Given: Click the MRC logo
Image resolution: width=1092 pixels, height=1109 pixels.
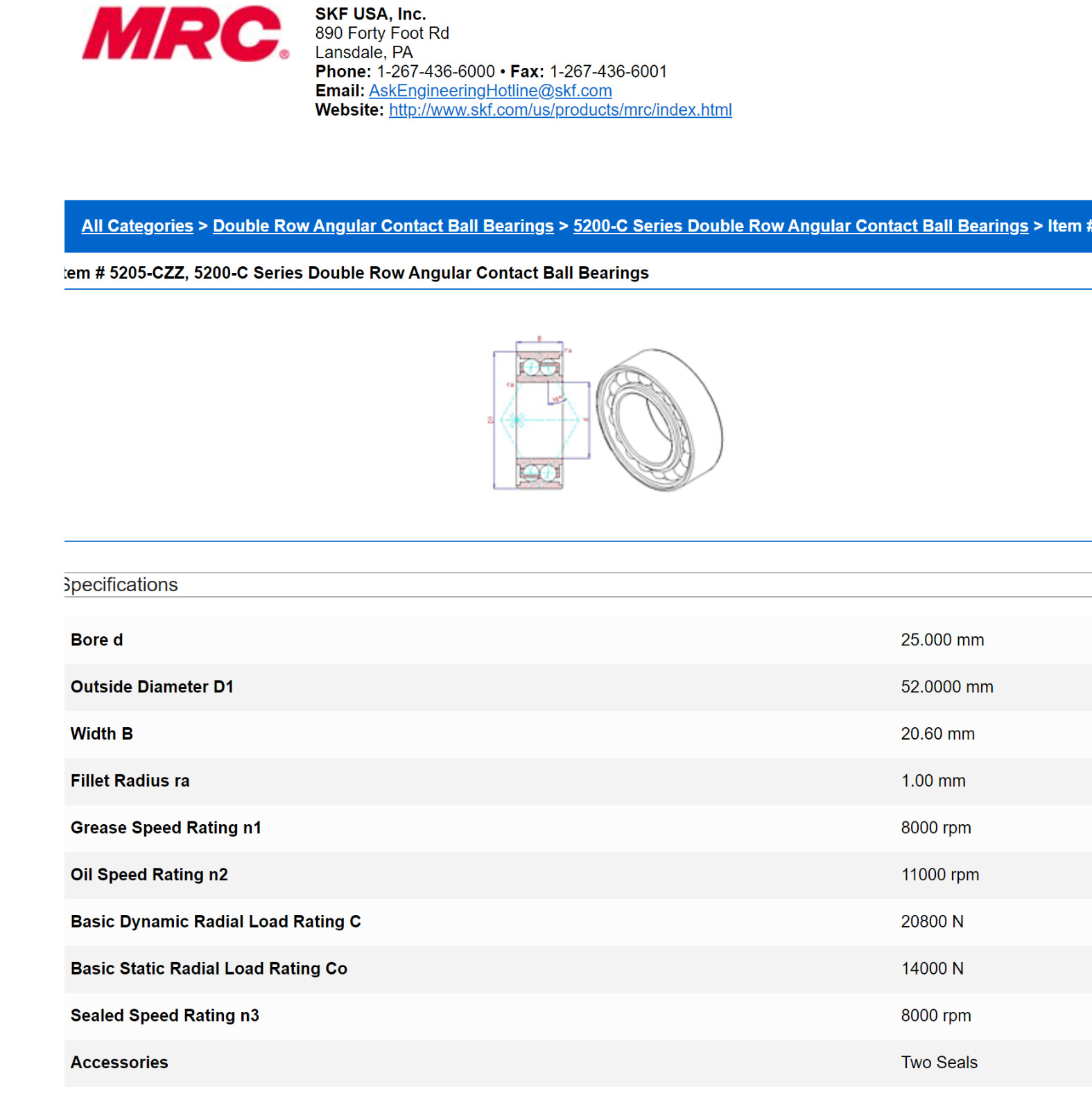Looking at the screenshot, I should click(x=185, y=33).
